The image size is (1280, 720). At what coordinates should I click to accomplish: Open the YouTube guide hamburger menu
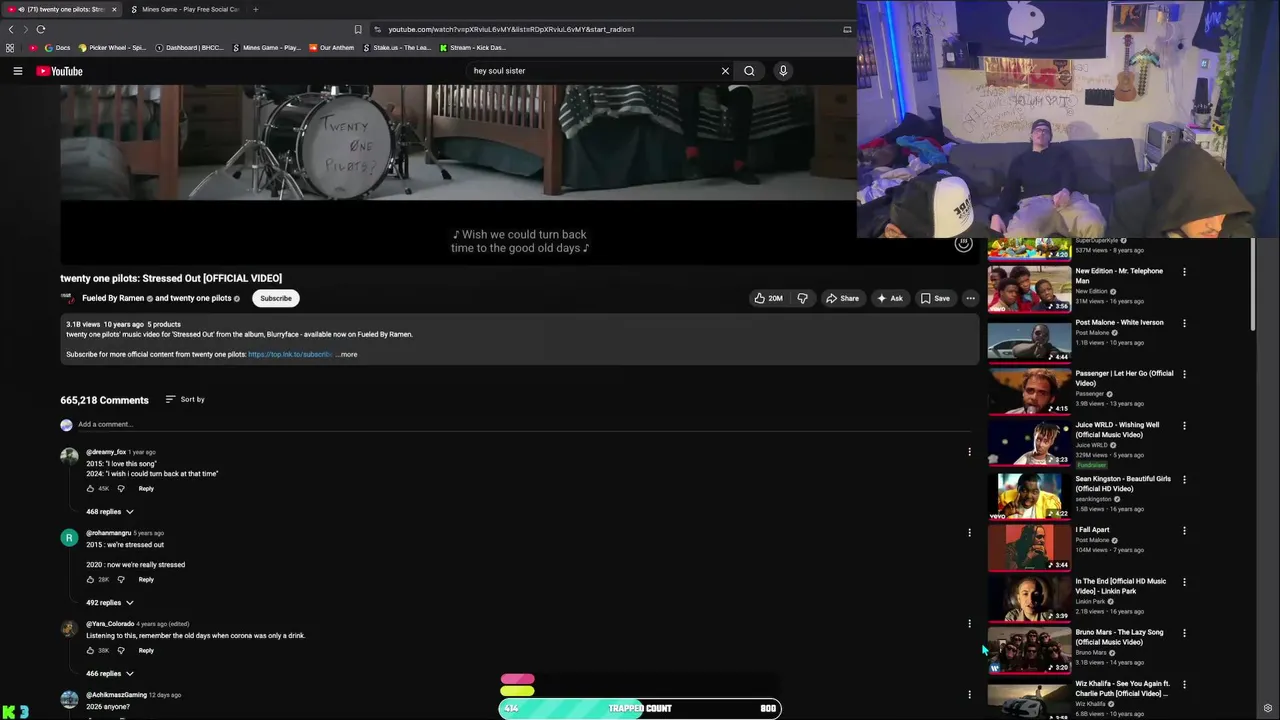pyautogui.click(x=17, y=71)
